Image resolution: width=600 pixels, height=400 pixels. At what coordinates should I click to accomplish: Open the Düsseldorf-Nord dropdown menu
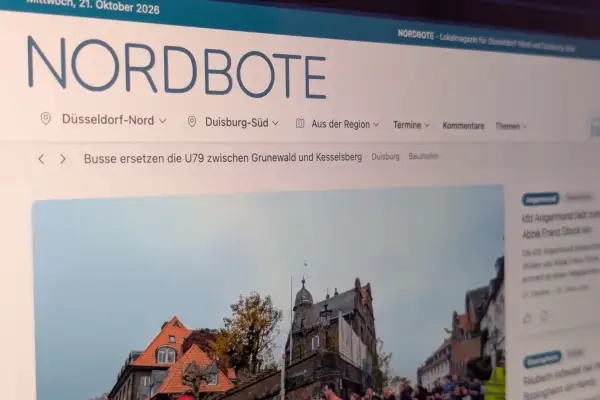[x=114, y=120]
